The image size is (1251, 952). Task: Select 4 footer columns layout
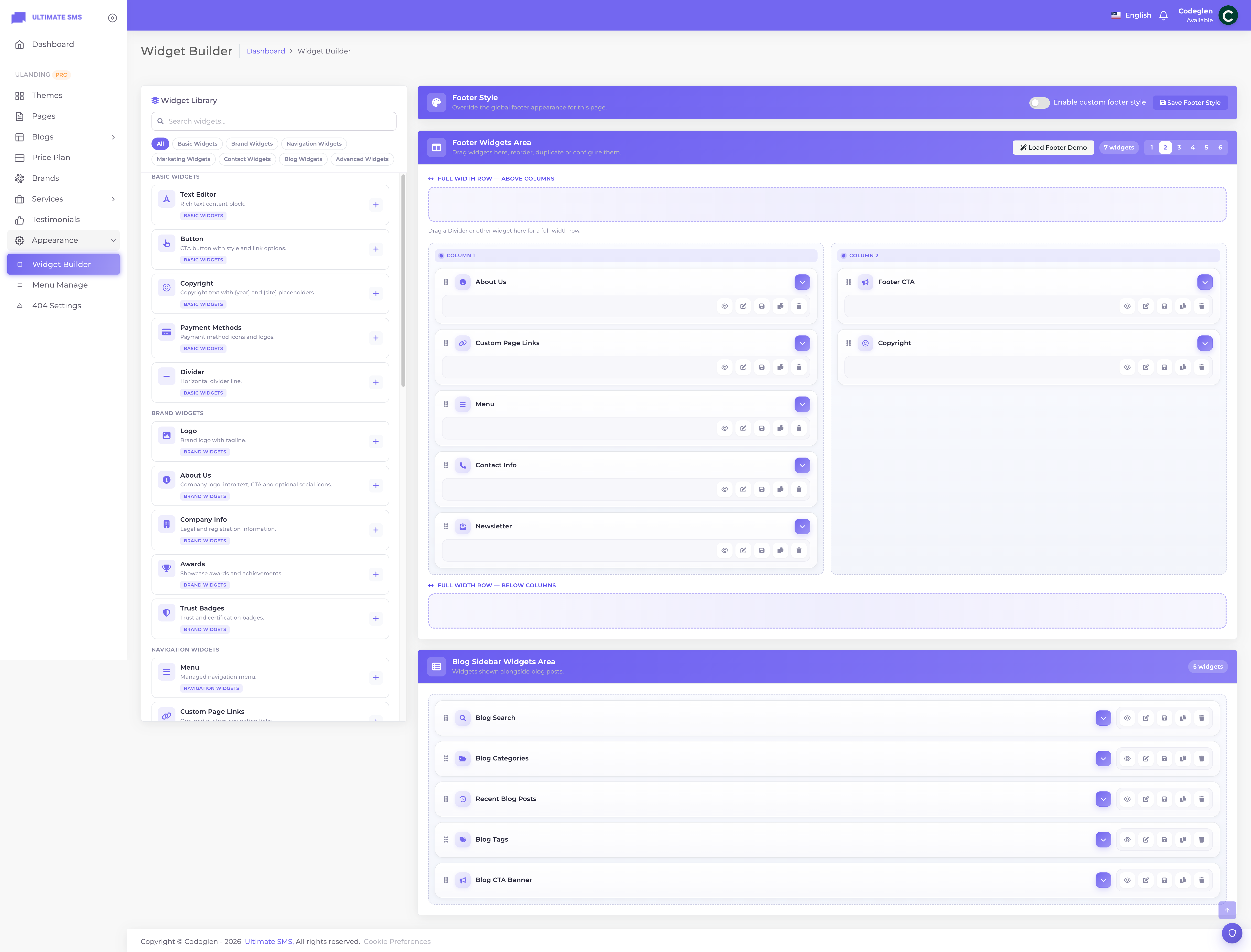(x=1193, y=148)
